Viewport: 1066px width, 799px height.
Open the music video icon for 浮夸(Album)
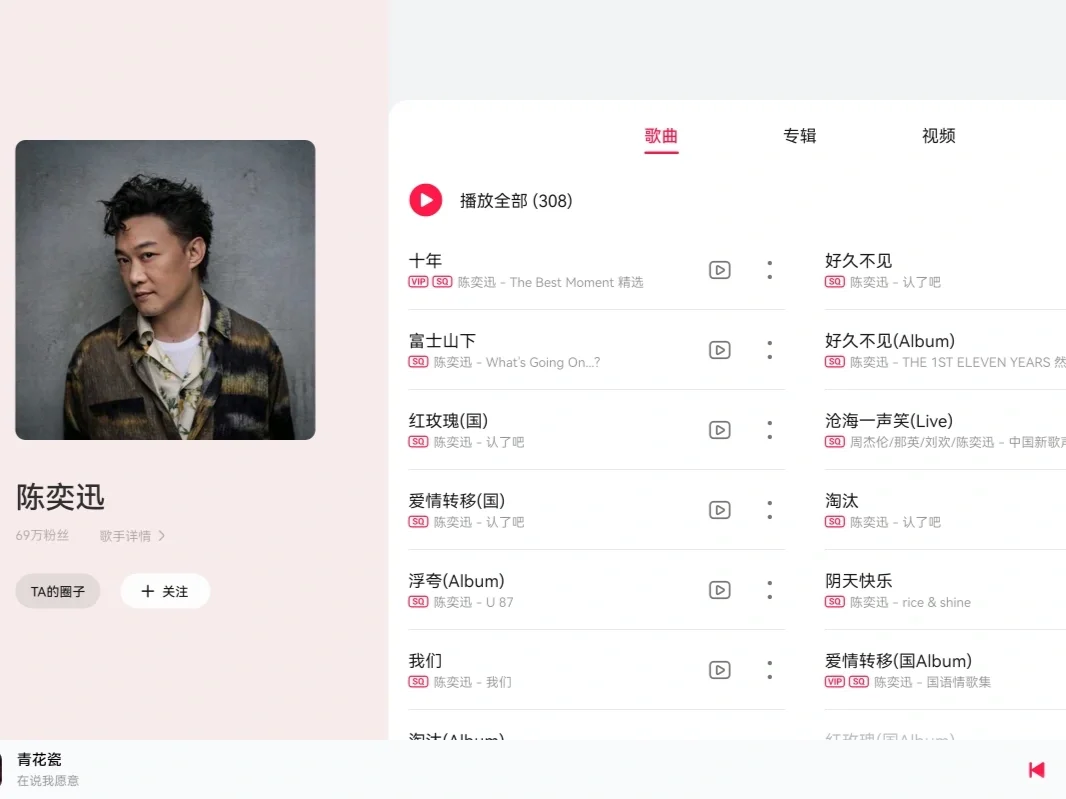[719, 590]
